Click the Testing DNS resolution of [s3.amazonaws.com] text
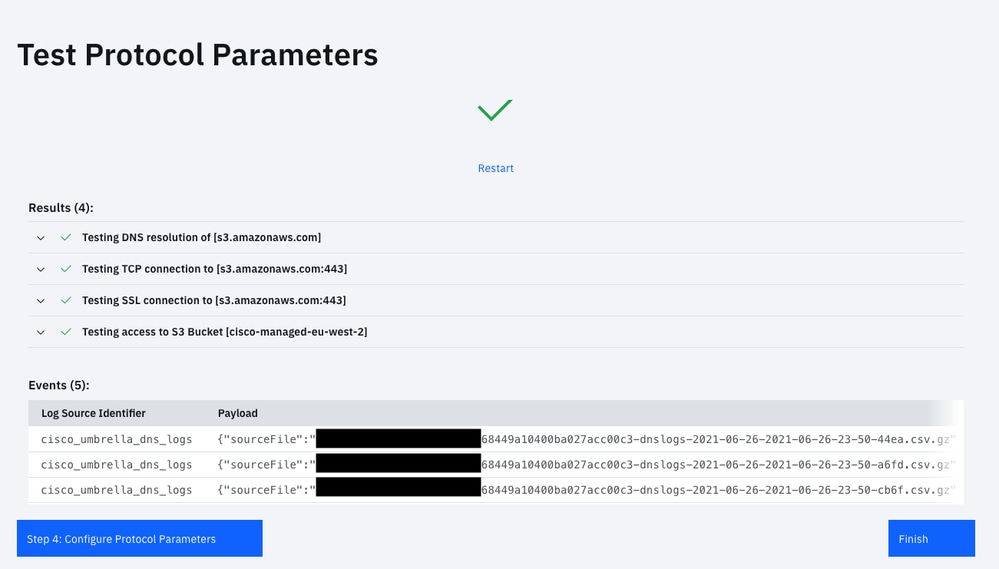Viewport: 999px width, 569px height. [x=201, y=238]
